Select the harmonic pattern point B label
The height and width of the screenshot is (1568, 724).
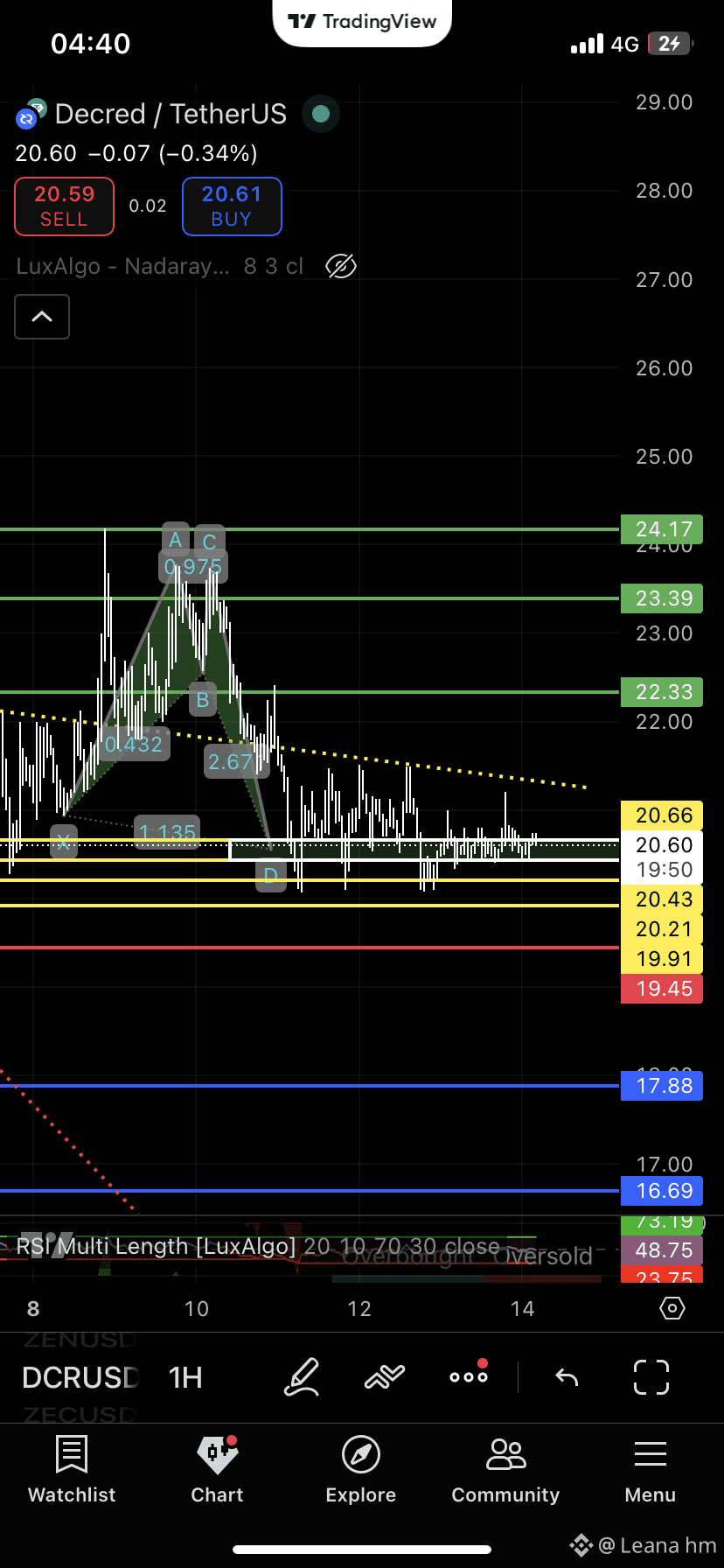pos(203,700)
